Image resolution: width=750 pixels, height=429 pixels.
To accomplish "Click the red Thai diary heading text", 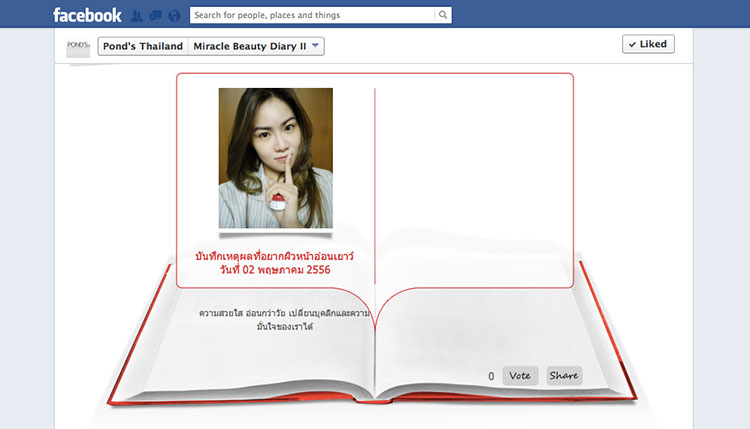I will click(x=275, y=256).
